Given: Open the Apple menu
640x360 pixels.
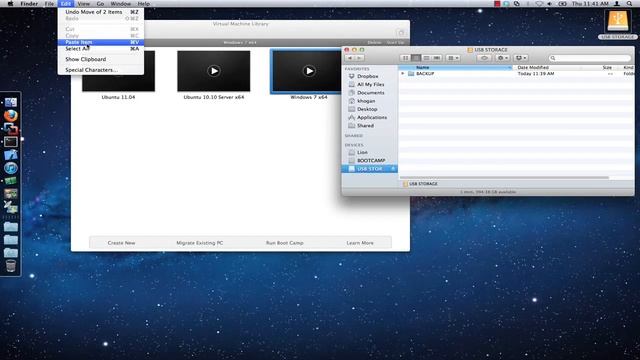Looking at the screenshot, I should pyautogui.click(x=11, y=4).
